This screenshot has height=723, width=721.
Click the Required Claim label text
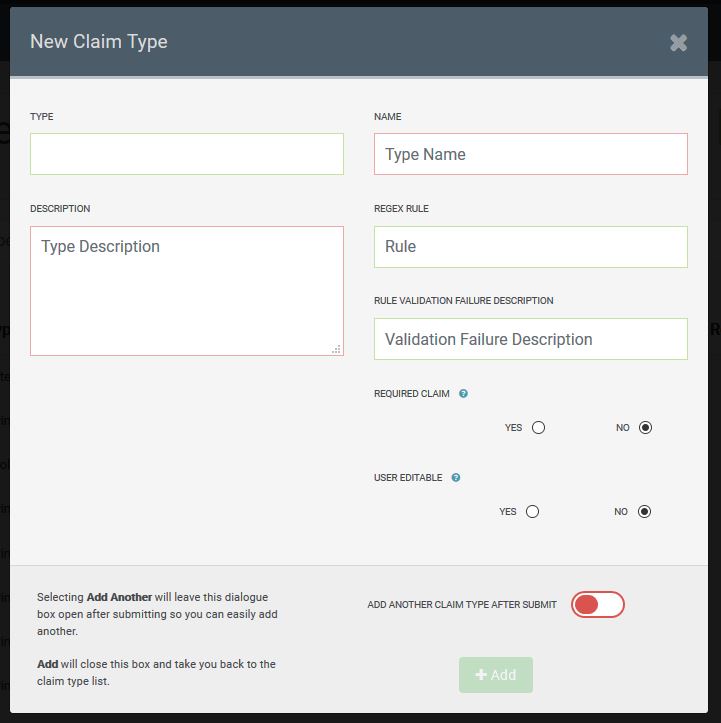412,393
